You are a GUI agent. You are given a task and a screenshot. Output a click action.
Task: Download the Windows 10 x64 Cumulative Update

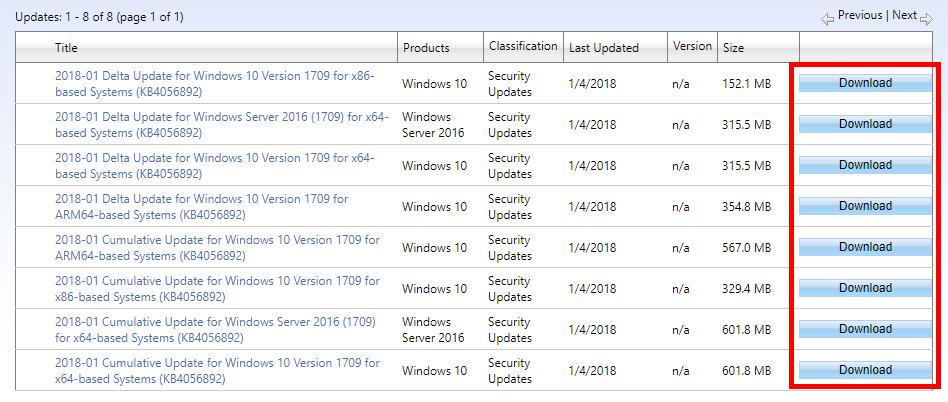tap(865, 370)
